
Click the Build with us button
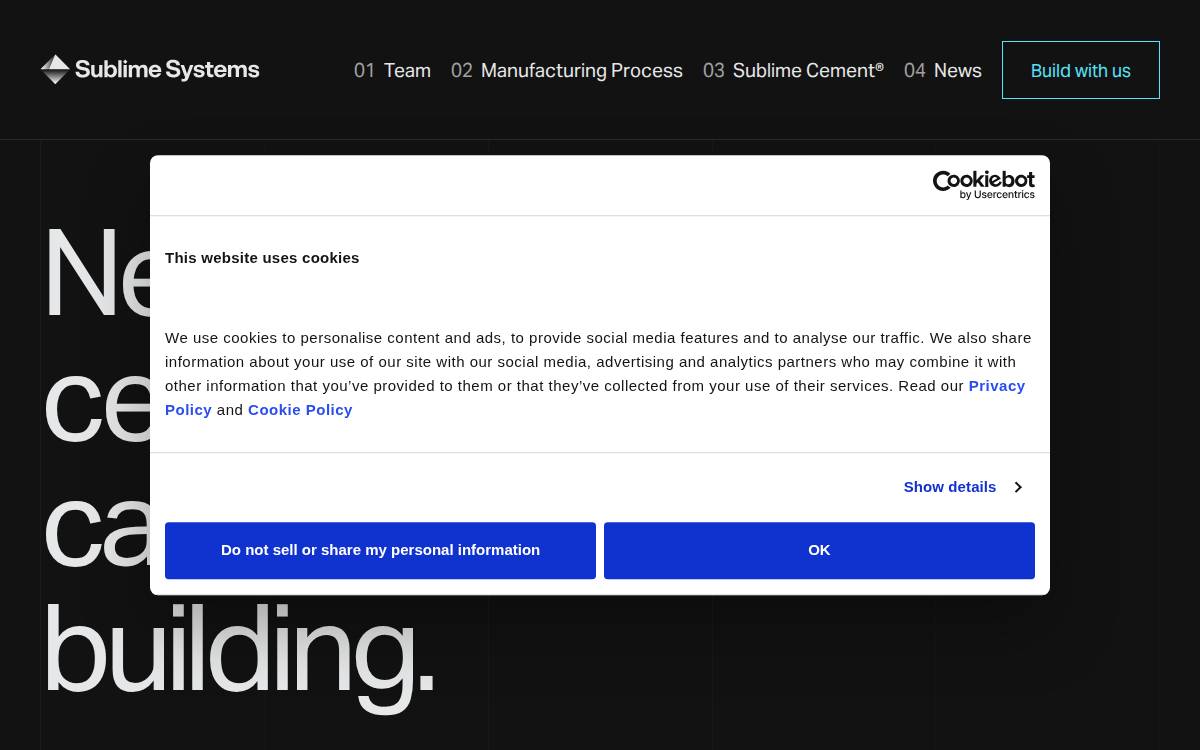click(1081, 70)
